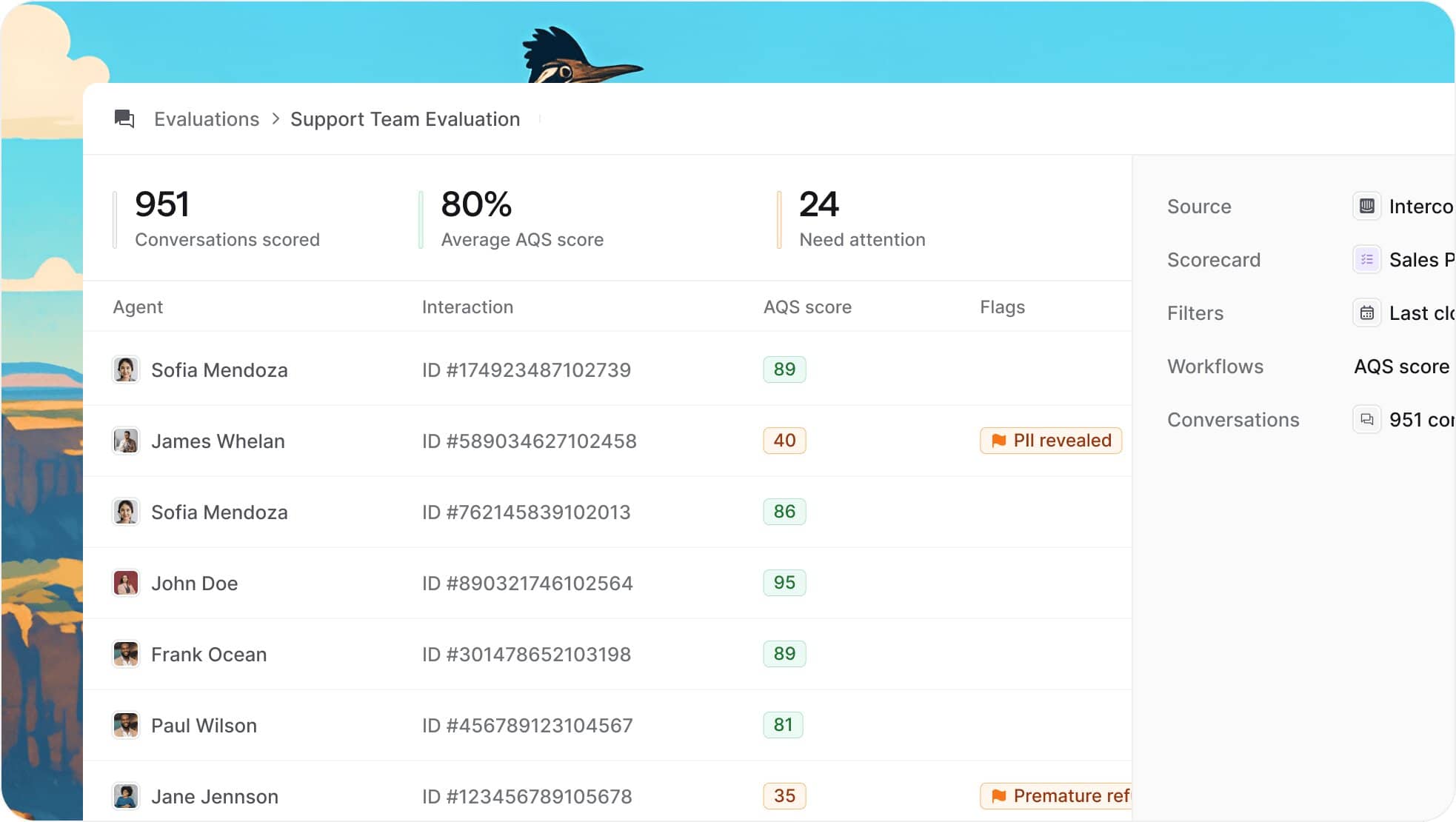The image size is (1456, 822).
Task: Click the breadcrumb chevron separator
Action: (x=275, y=119)
